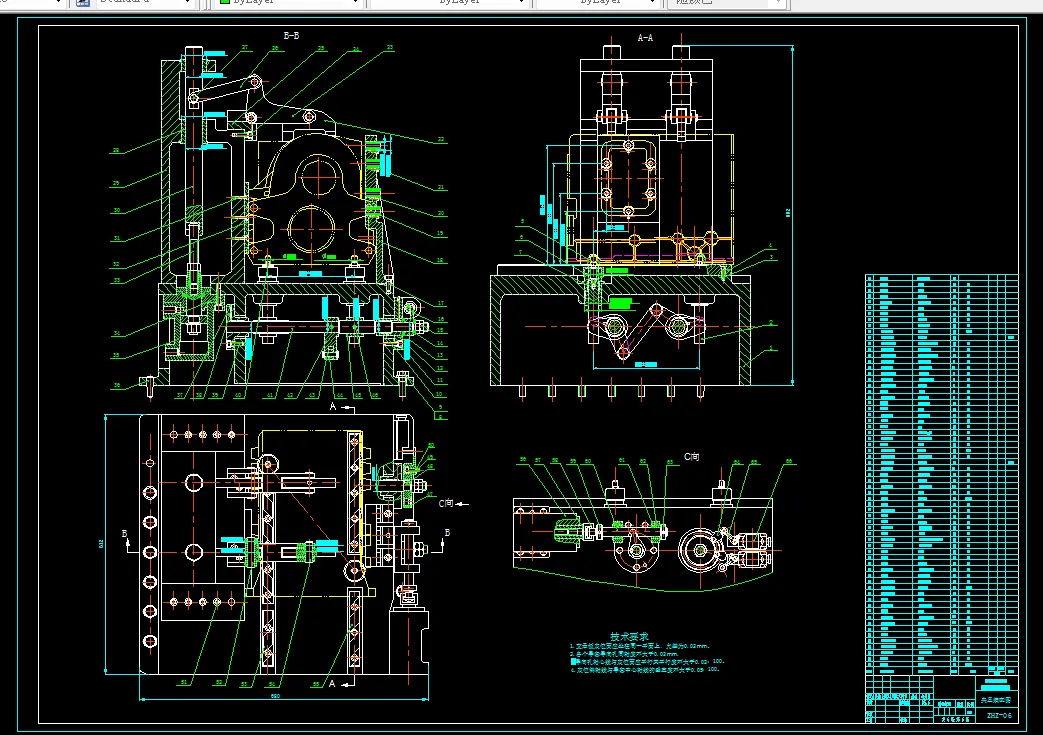
Task: Open the middle ByLayer linetype dropdown
Action: [x=450, y=3]
